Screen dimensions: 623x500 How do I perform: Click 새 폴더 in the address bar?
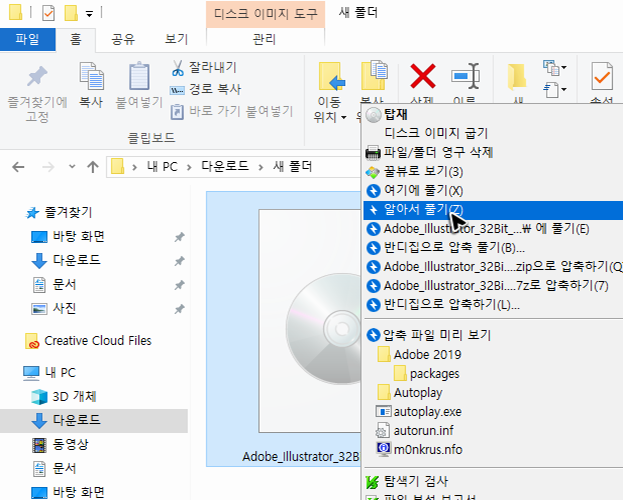point(292,166)
